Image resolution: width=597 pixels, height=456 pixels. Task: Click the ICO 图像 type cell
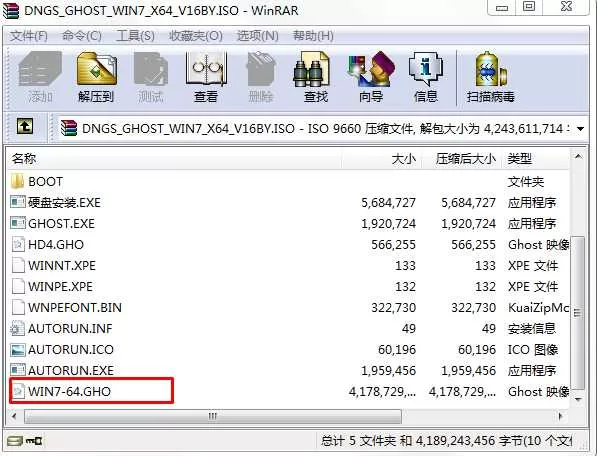533,349
